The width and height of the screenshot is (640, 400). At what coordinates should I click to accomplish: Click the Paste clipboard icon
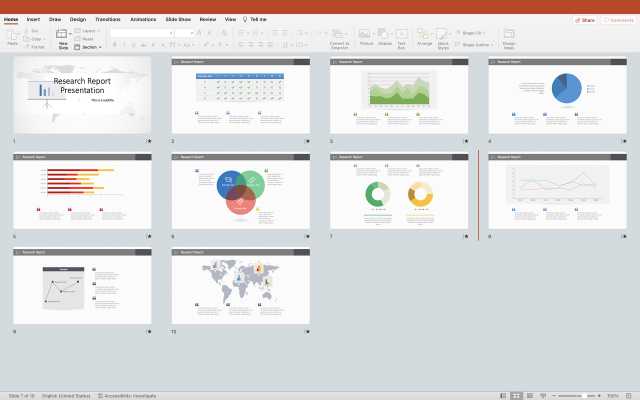pos(12,35)
